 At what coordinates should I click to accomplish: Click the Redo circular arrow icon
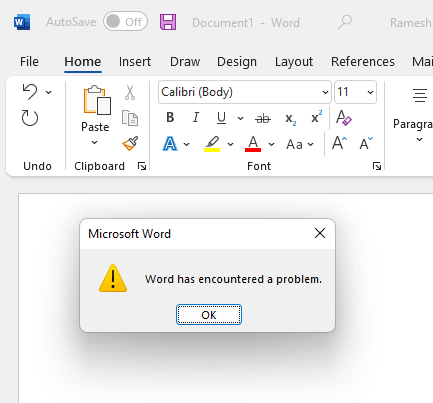click(x=30, y=118)
